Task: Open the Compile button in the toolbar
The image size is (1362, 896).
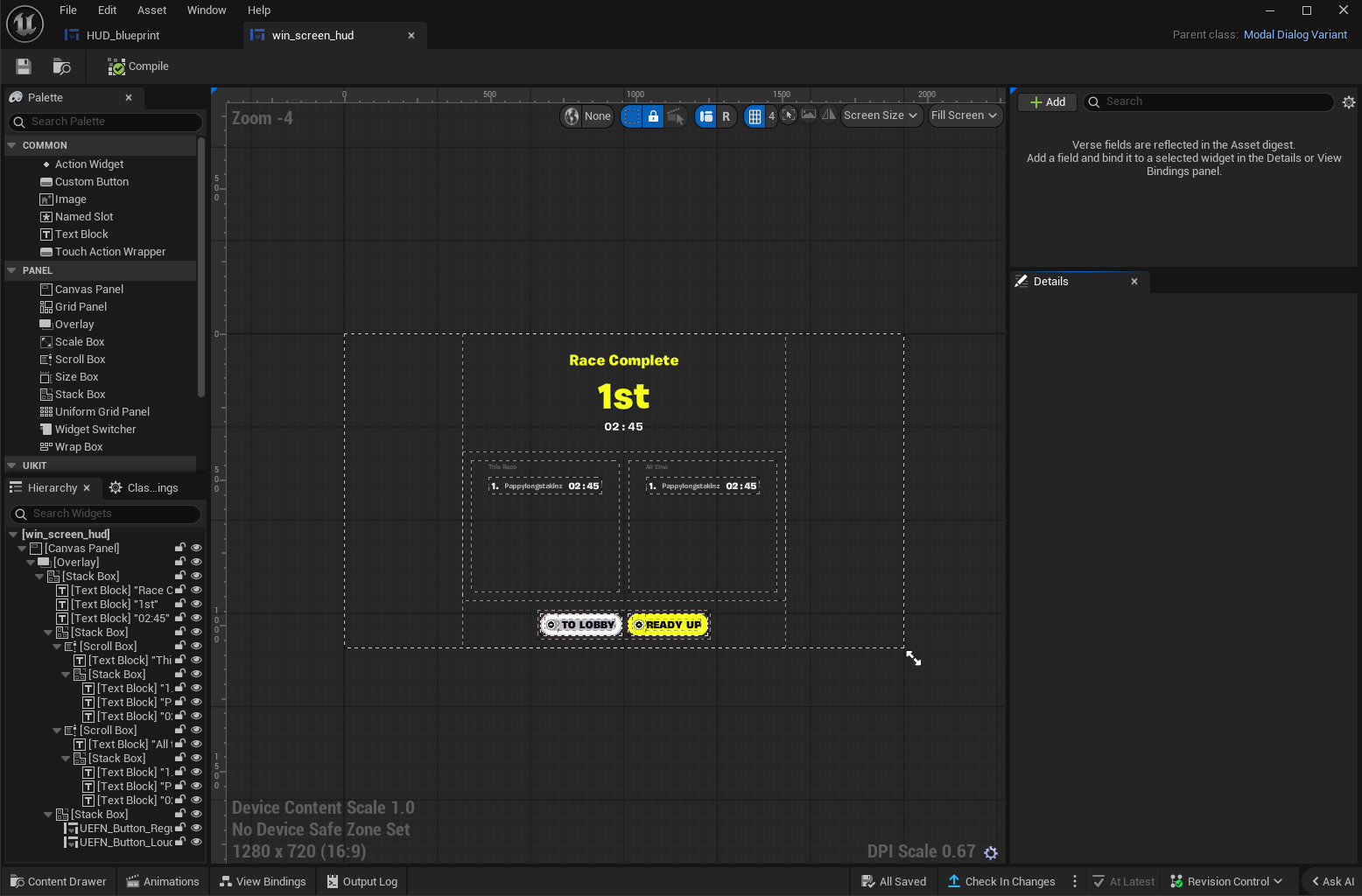Action: point(137,66)
